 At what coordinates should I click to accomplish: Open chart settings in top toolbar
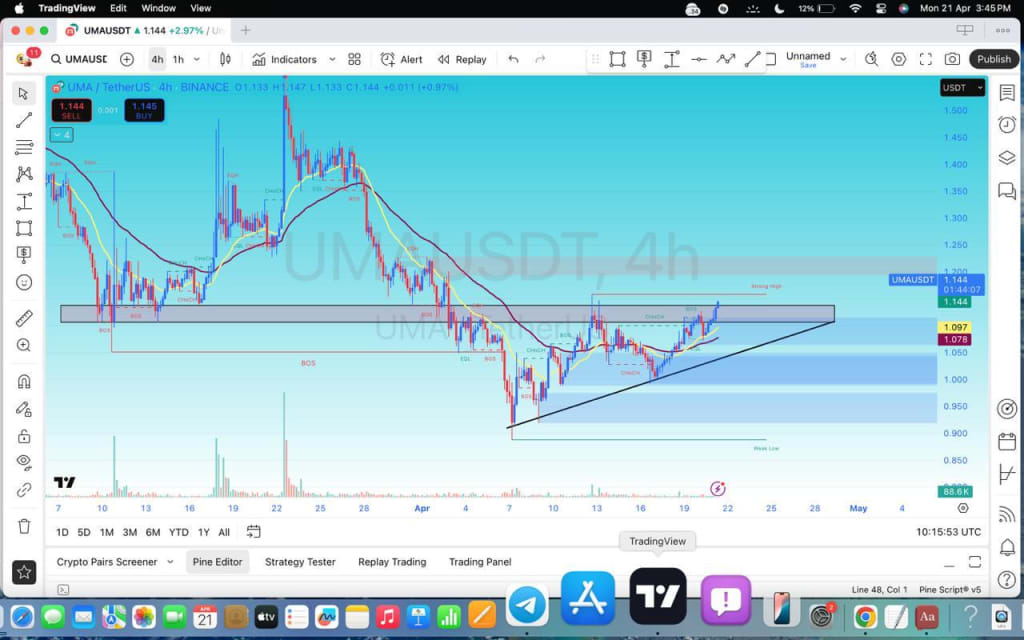pos(899,59)
